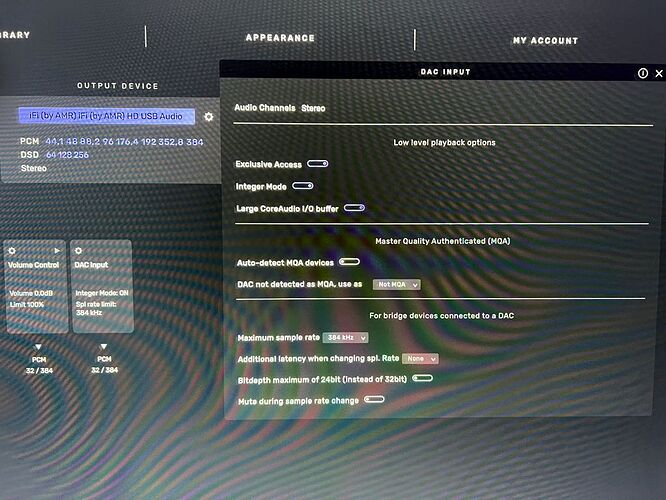Switch to the My Account tab
The height and width of the screenshot is (500, 666).
tap(545, 41)
